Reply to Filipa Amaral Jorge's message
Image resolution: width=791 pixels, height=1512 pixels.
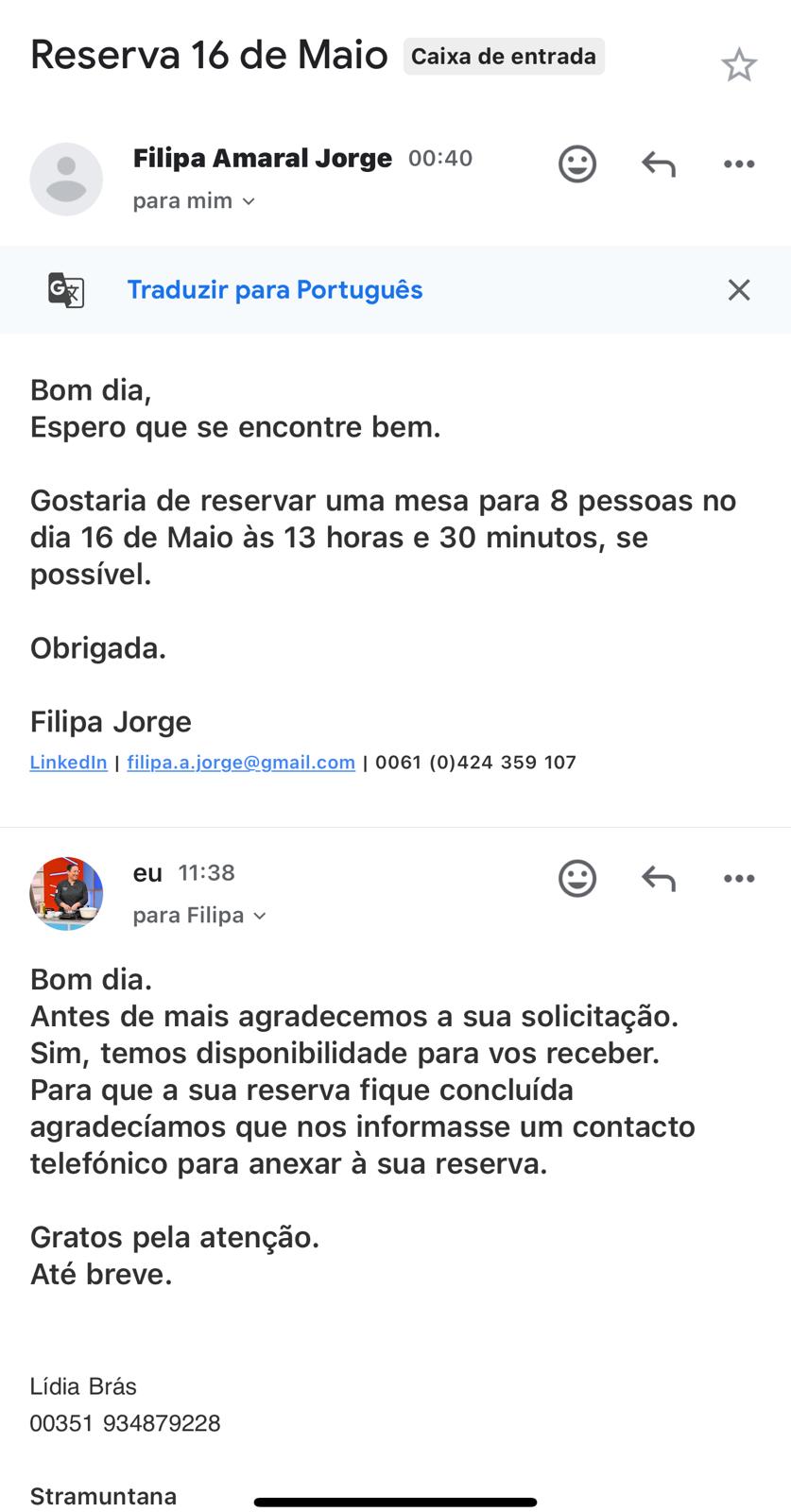coord(659,164)
